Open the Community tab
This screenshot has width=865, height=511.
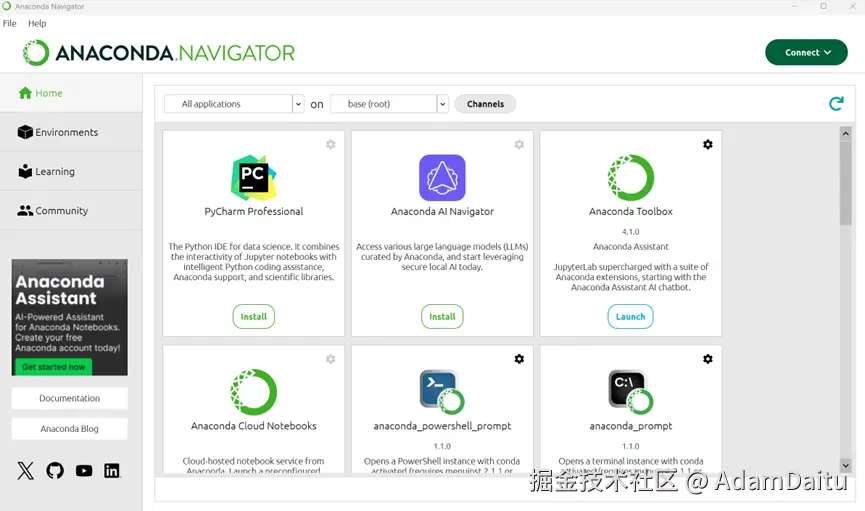(x=71, y=211)
